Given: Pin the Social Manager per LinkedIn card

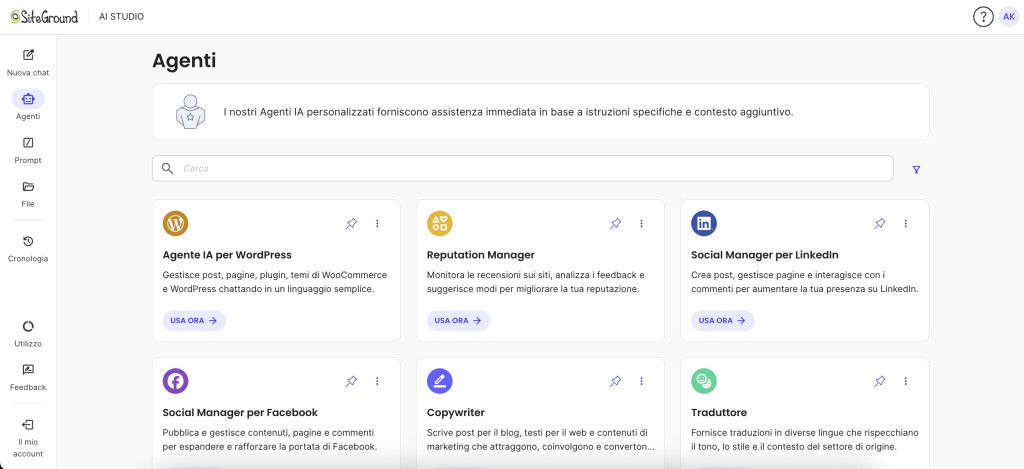Looking at the screenshot, I should click(x=880, y=223).
